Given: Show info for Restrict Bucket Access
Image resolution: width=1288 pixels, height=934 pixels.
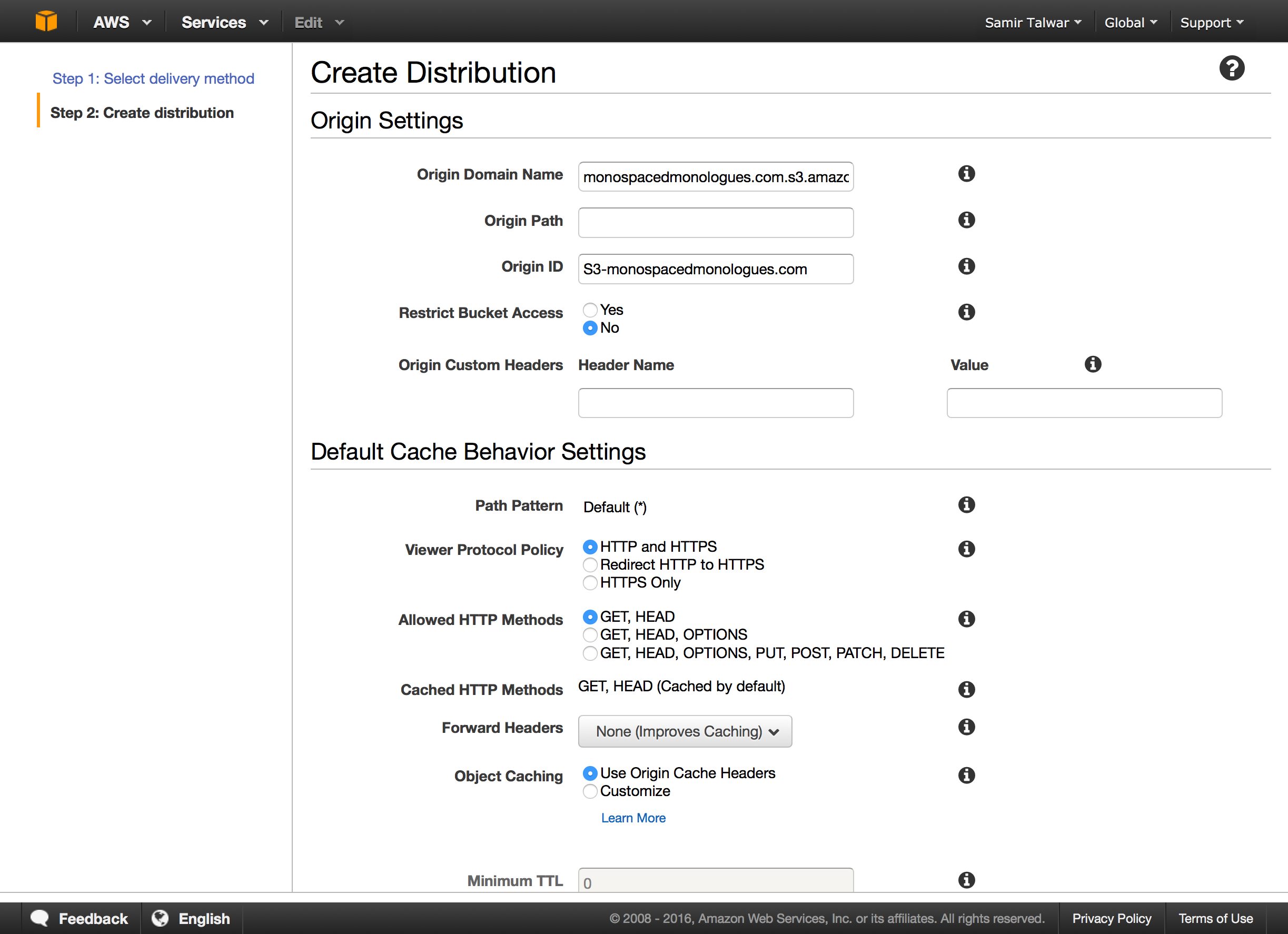Looking at the screenshot, I should [x=966, y=312].
